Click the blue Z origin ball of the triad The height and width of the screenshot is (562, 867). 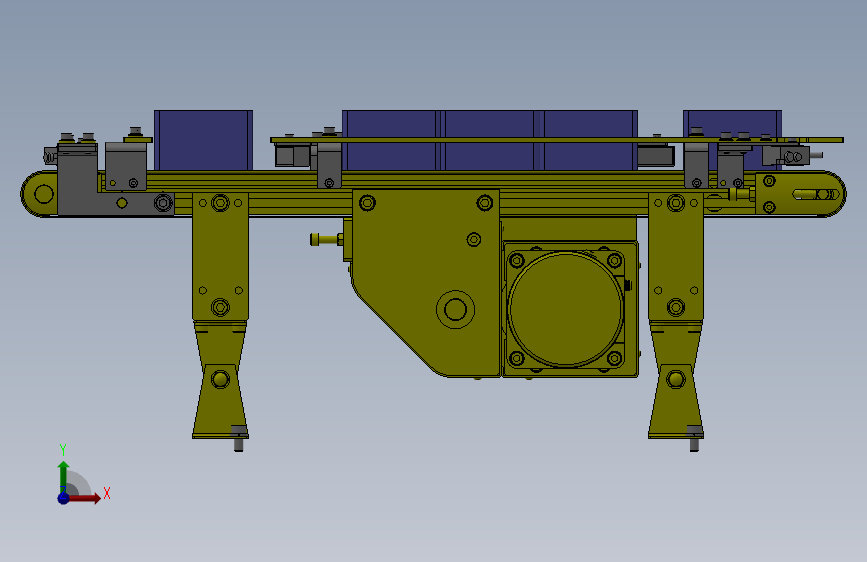[x=64, y=498]
